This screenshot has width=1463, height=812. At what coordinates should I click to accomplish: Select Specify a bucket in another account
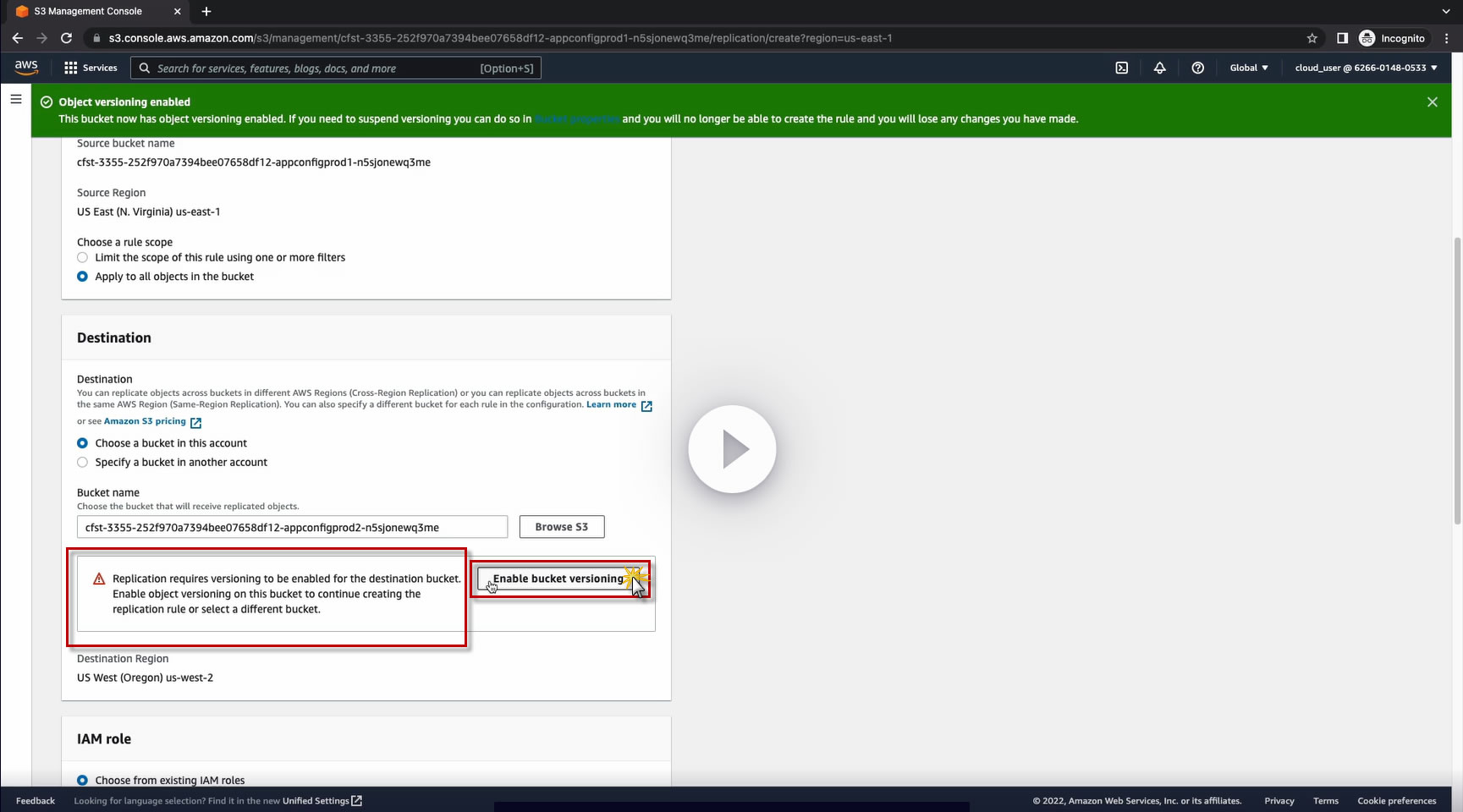click(82, 462)
